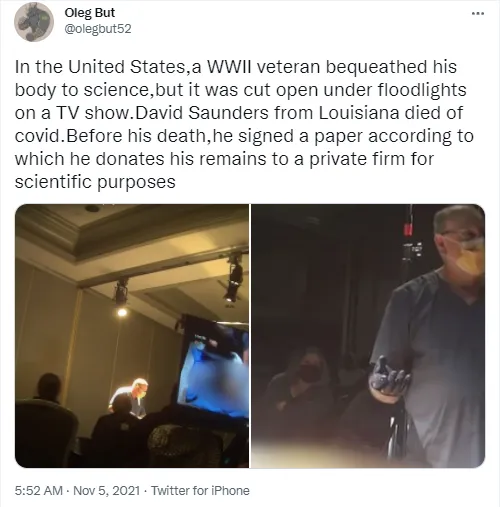The width and height of the screenshot is (500, 507).
Task: Open the left photo of the lit stage
Action: 132,336
